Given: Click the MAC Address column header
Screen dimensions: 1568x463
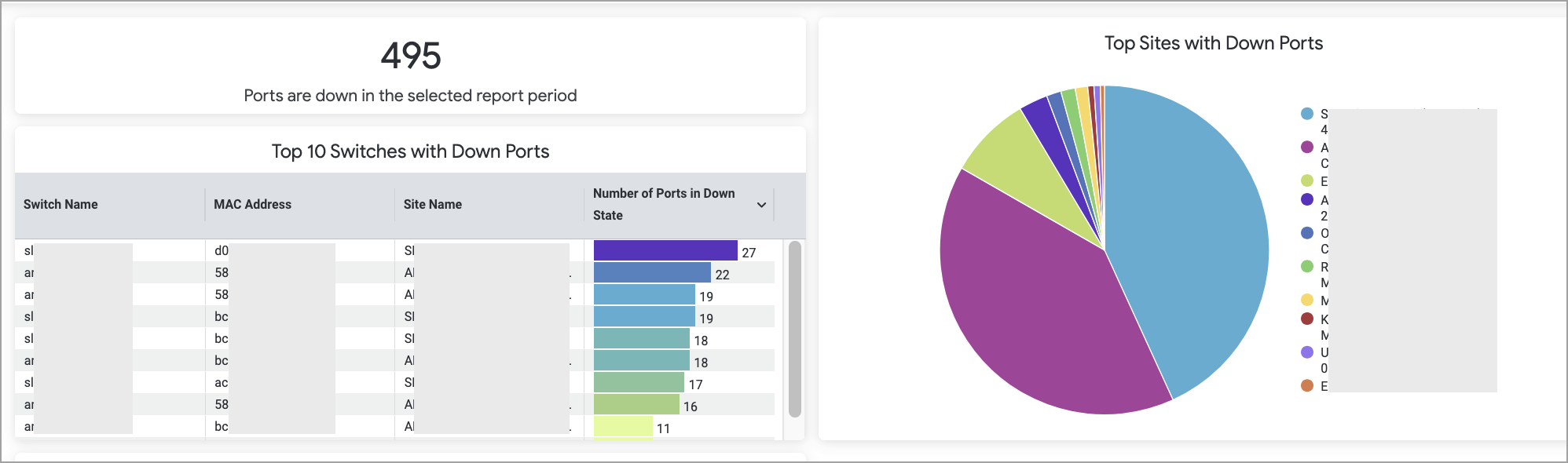Looking at the screenshot, I should click(x=252, y=205).
